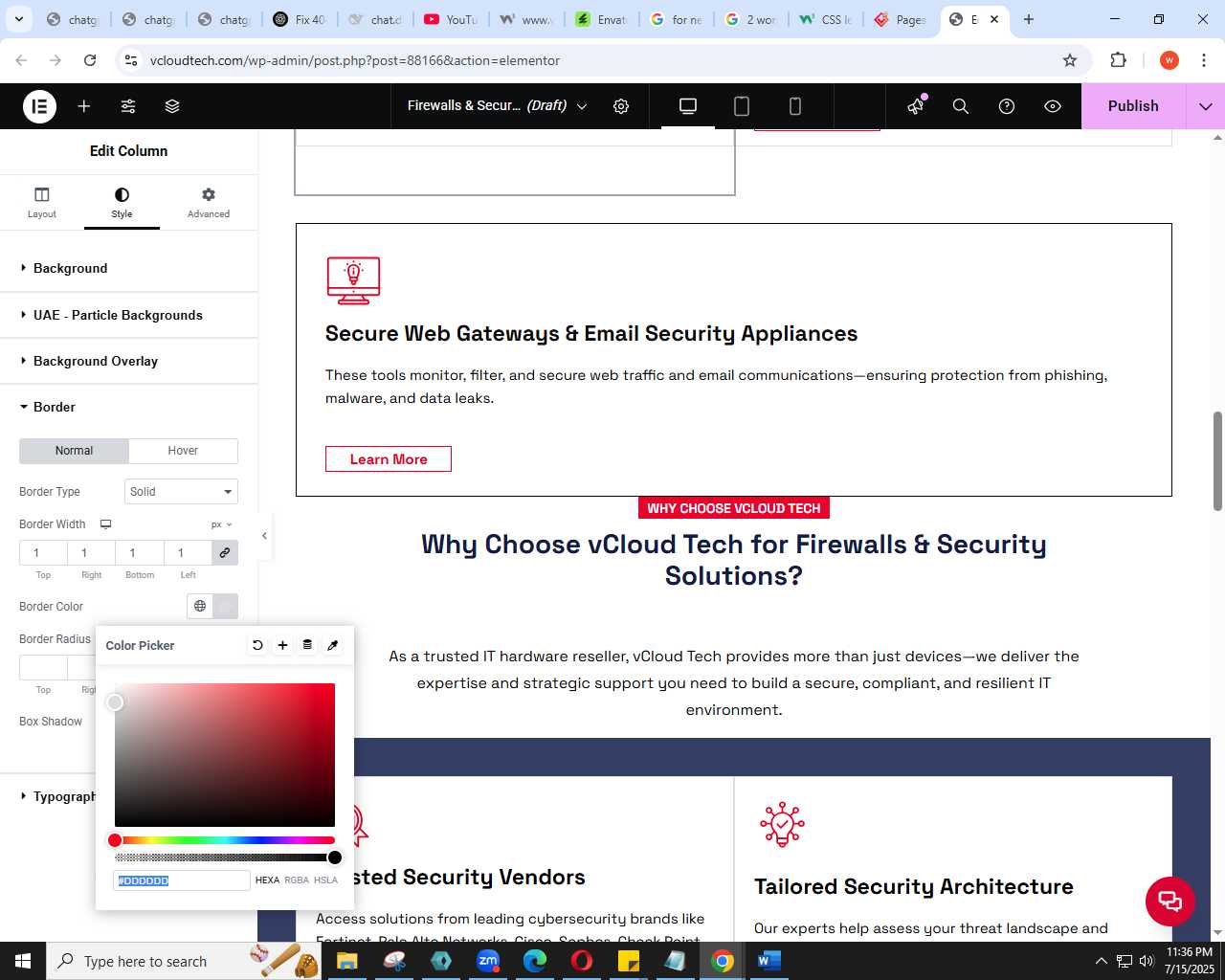
Task: Click the Learn More button
Action: click(389, 459)
